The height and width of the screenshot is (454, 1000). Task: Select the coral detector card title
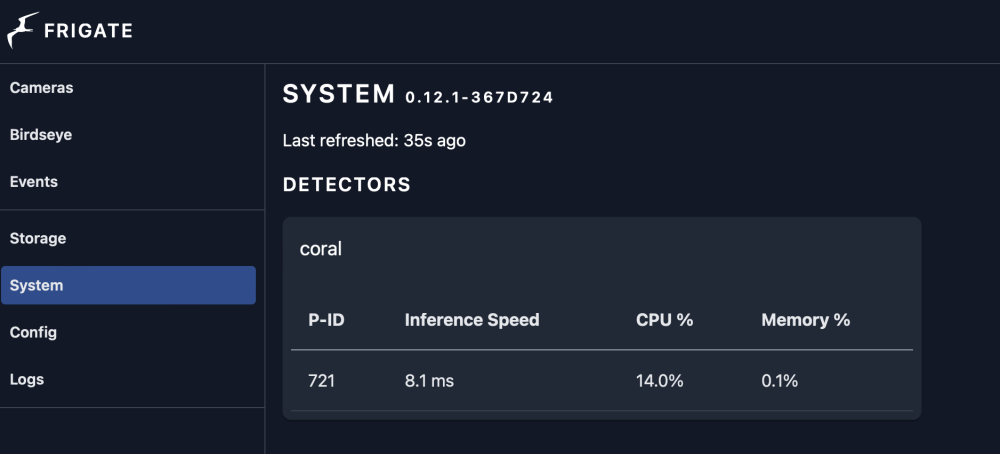(x=321, y=249)
